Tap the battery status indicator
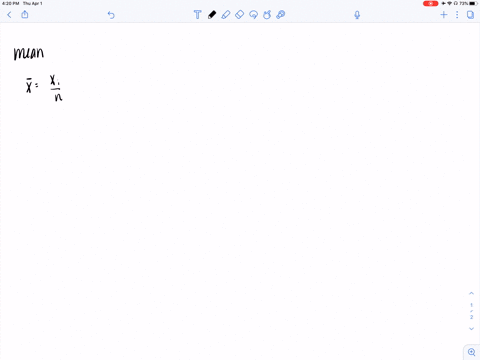 tap(473, 3)
